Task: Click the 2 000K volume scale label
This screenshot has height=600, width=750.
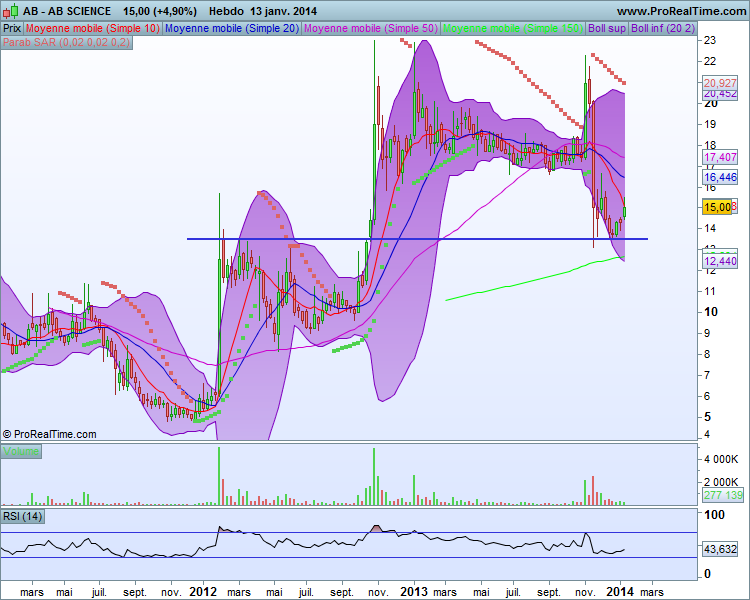Action: pyautogui.click(x=721, y=482)
